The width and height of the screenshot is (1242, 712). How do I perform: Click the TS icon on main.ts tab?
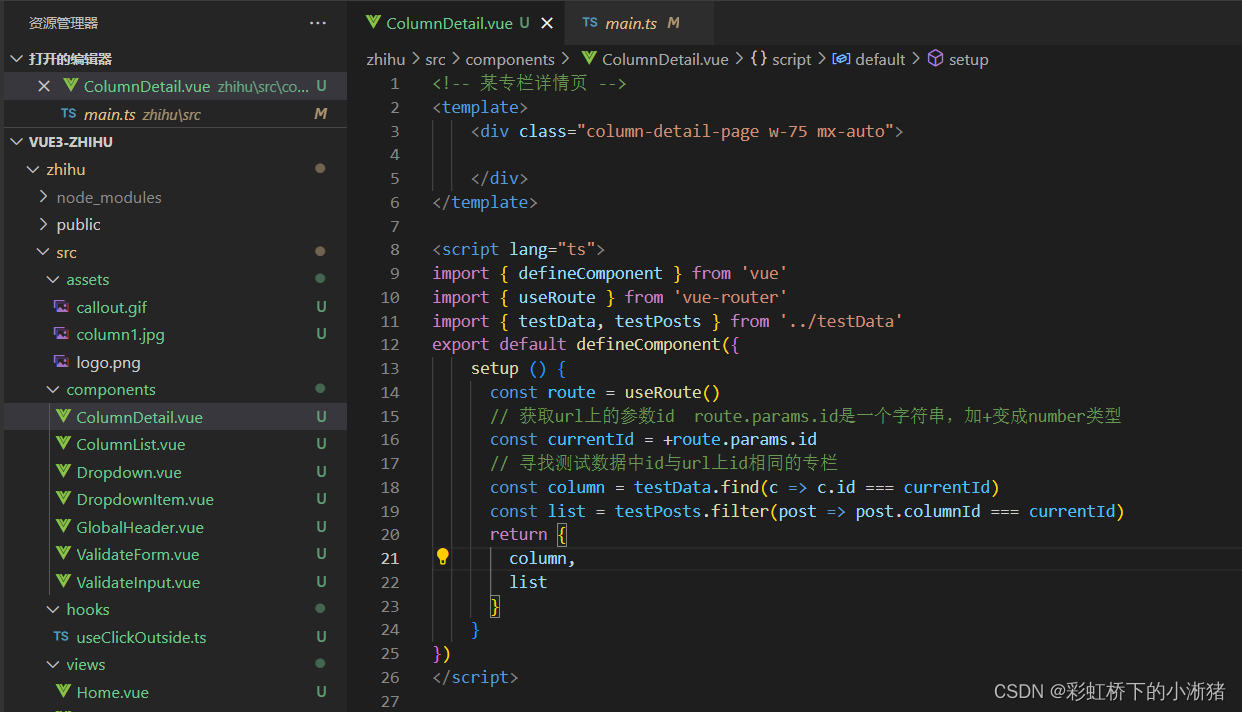pos(590,22)
